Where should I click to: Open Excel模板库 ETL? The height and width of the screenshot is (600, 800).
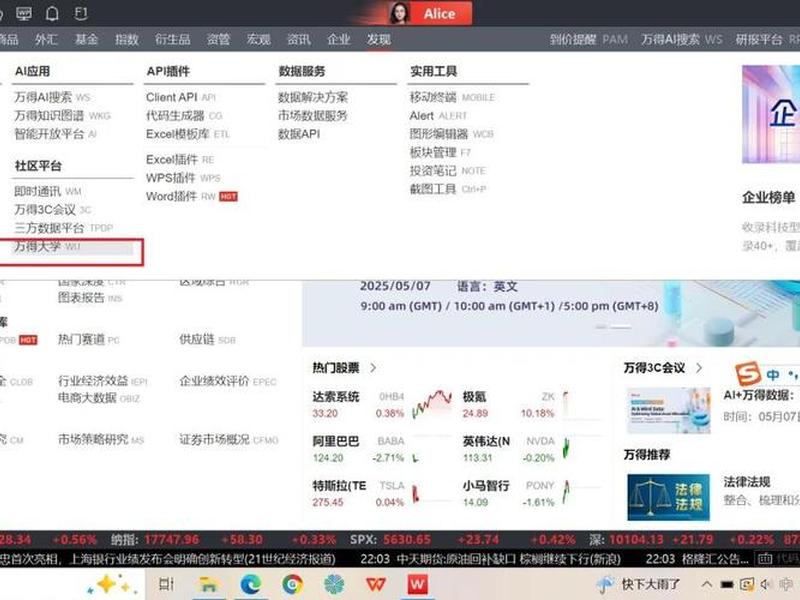coord(188,134)
